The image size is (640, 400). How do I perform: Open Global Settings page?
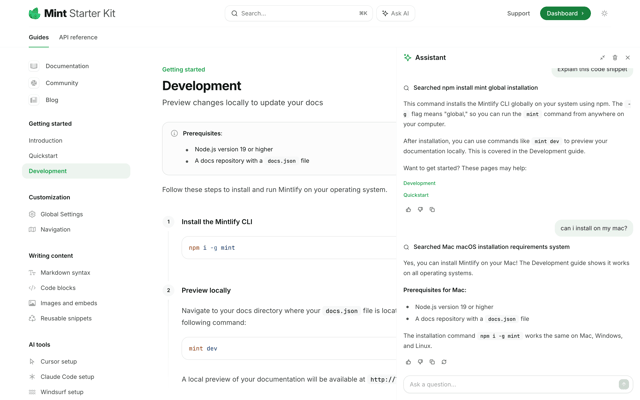click(x=62, y=214)
